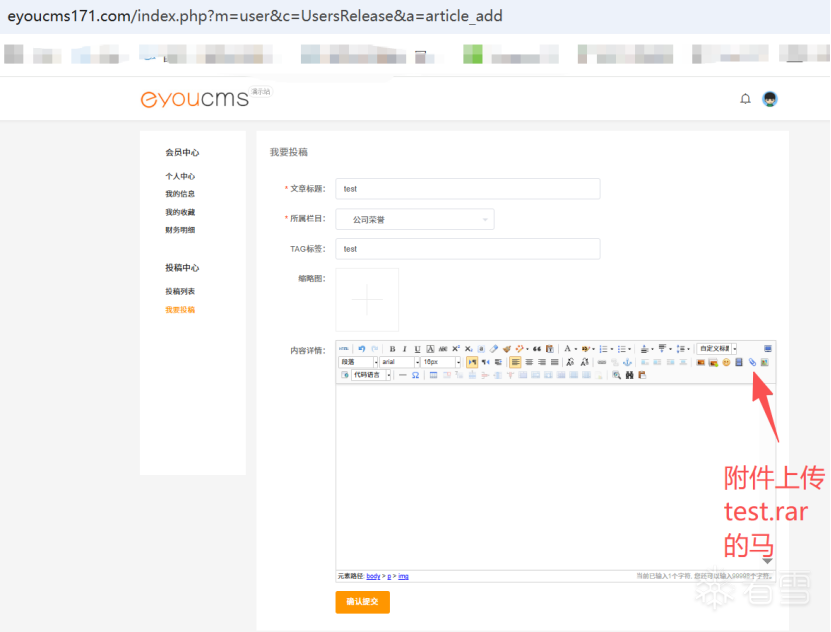This screenshot has height=632, width=831.
Task: Click the 确认提交 submit button
Action: click(x=363, y=602)
